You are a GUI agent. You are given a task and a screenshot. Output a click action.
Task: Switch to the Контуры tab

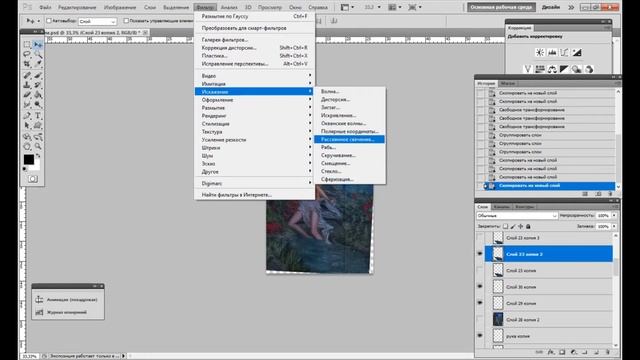524,207
